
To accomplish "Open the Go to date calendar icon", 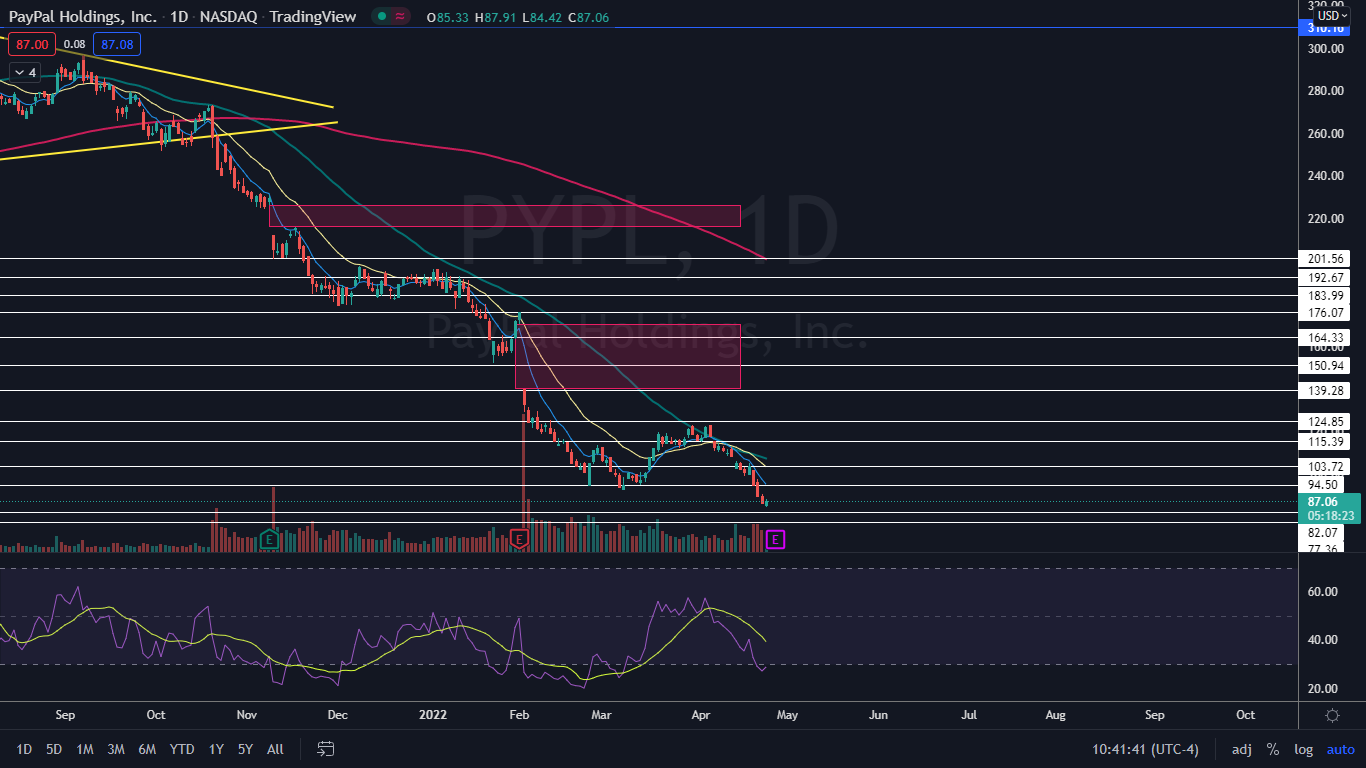I will coord(325,748).
